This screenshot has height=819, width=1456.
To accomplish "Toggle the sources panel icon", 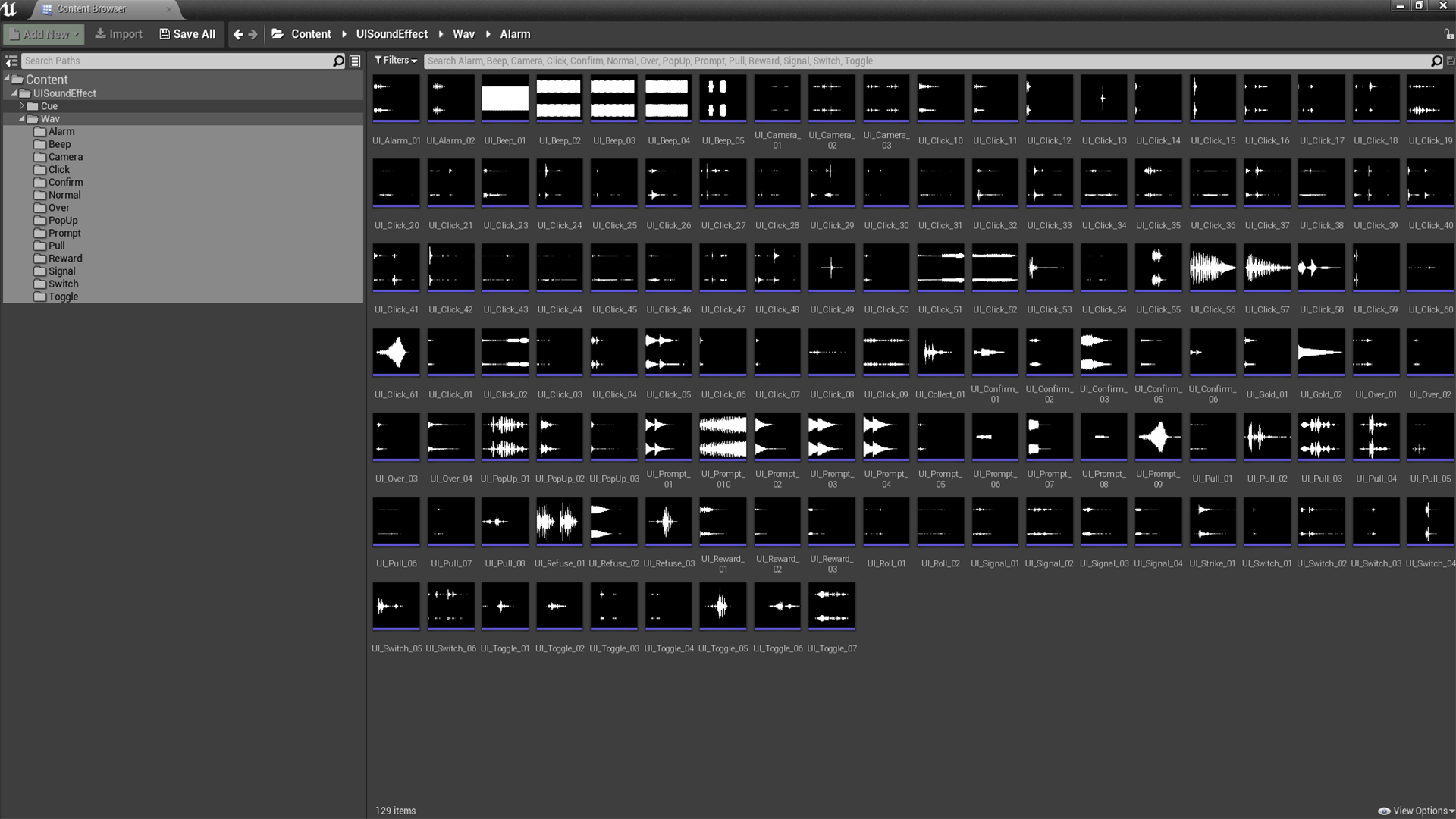I will pos(12,61).
